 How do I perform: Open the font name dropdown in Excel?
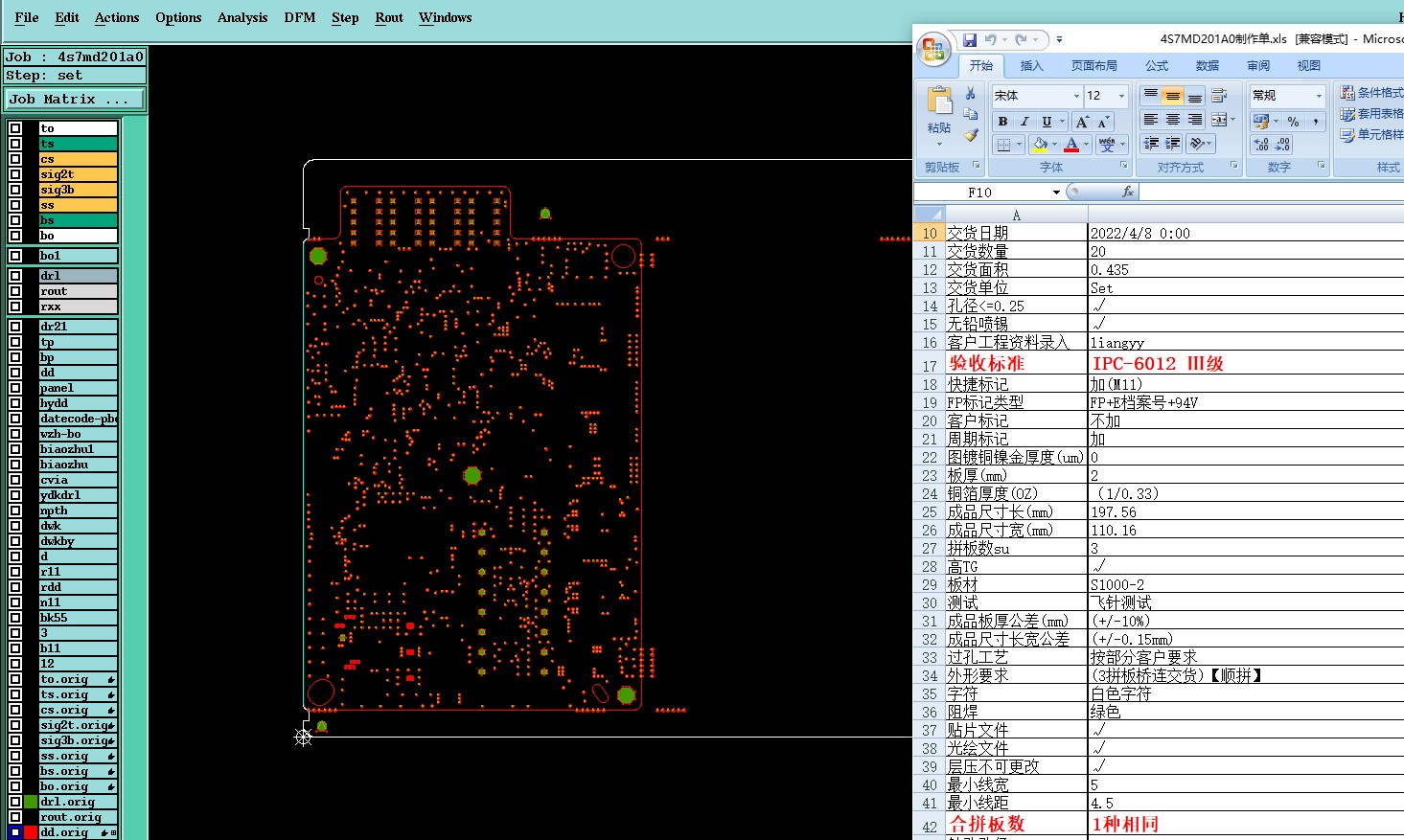pyautogui.click(x=1076, y=96)
